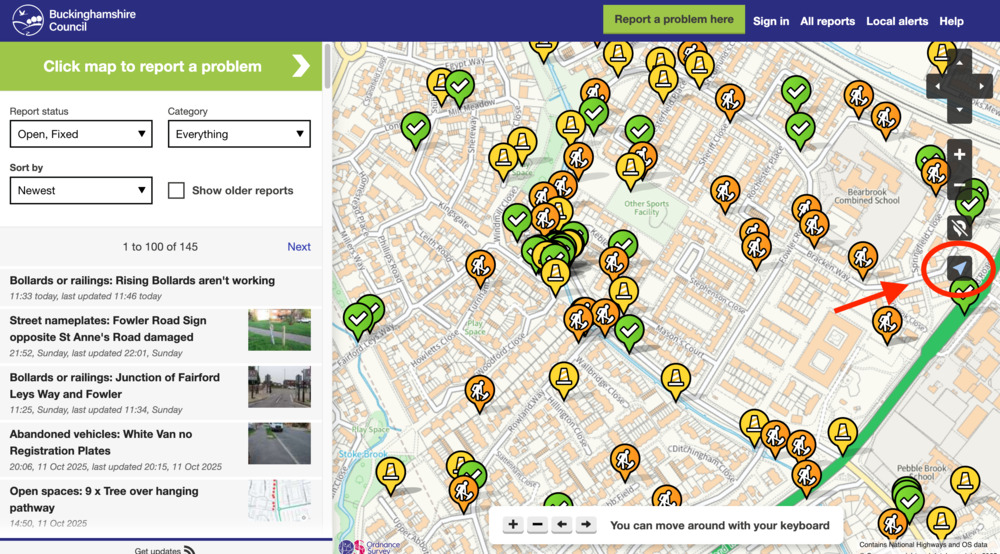Open All reports in top navigation
The image size is (1000, 554).
(827, 21)
